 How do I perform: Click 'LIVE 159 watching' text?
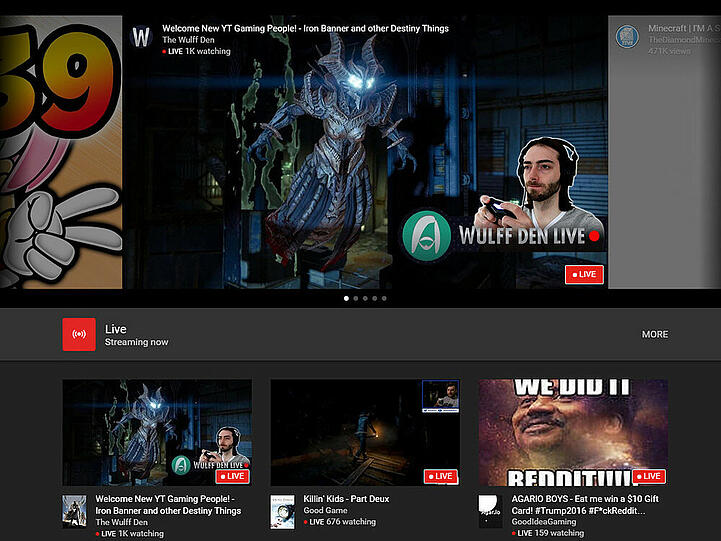(x=548, y=533)
